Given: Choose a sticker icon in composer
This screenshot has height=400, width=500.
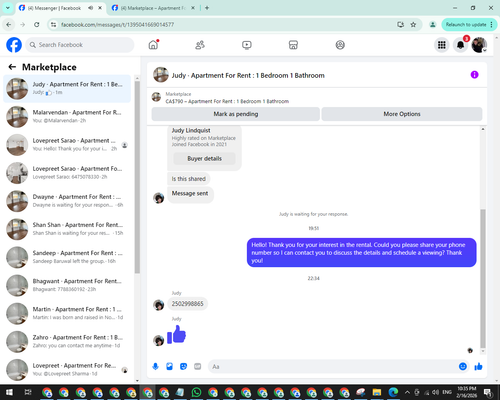Looking at the screenshot, I should click(183, 367).
